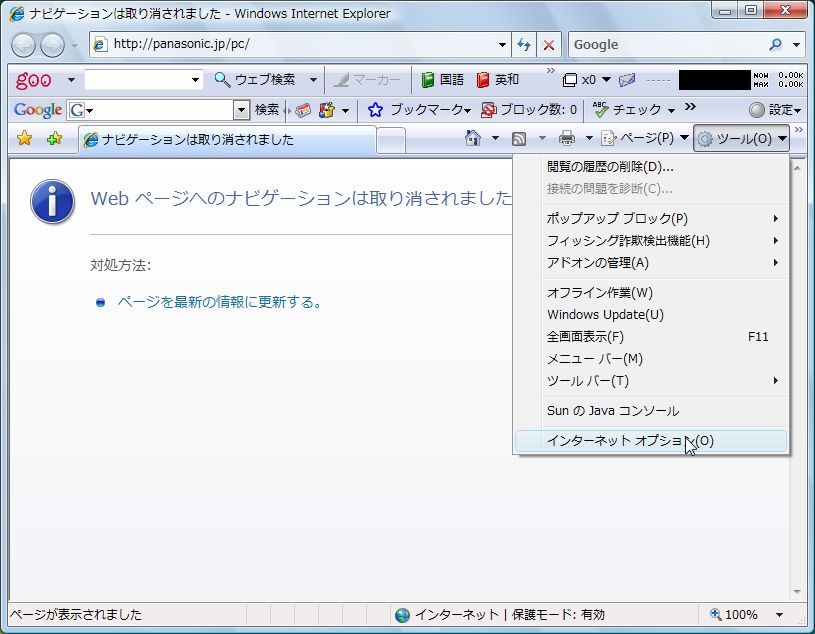Click the RSS feeds icon

(519, 139)
